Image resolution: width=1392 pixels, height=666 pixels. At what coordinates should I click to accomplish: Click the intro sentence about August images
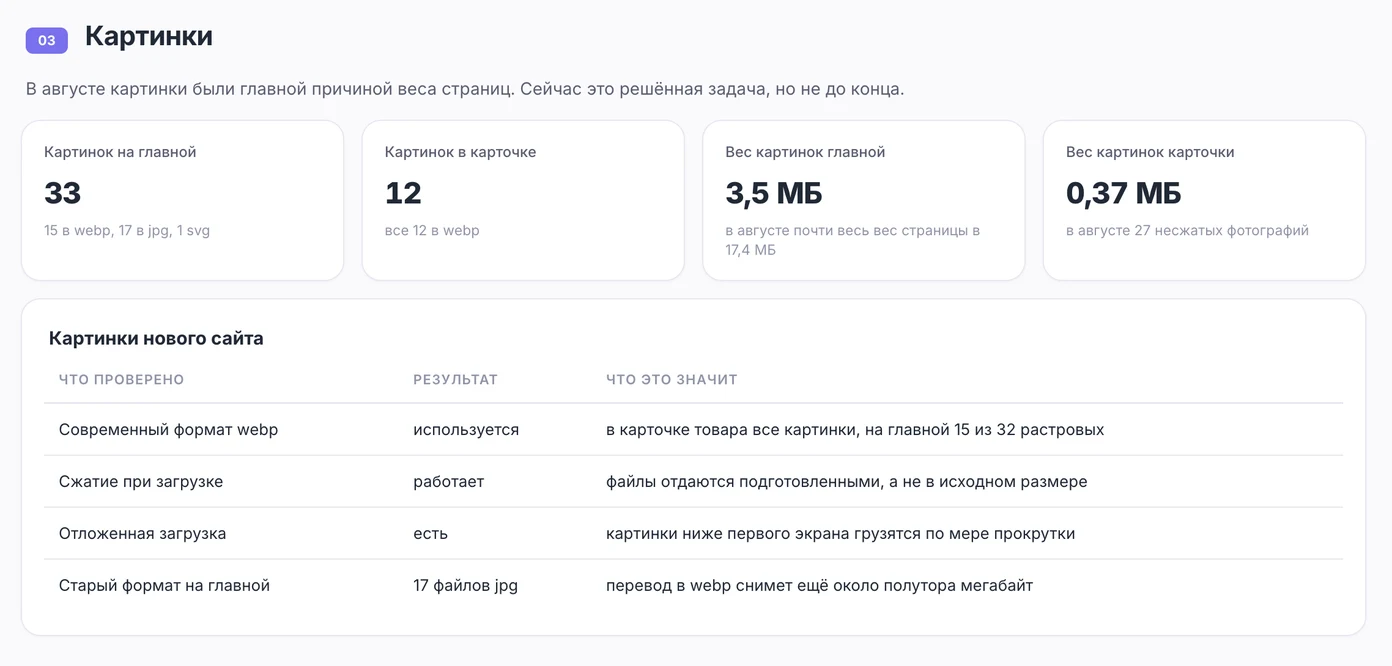tap(465, 89)
